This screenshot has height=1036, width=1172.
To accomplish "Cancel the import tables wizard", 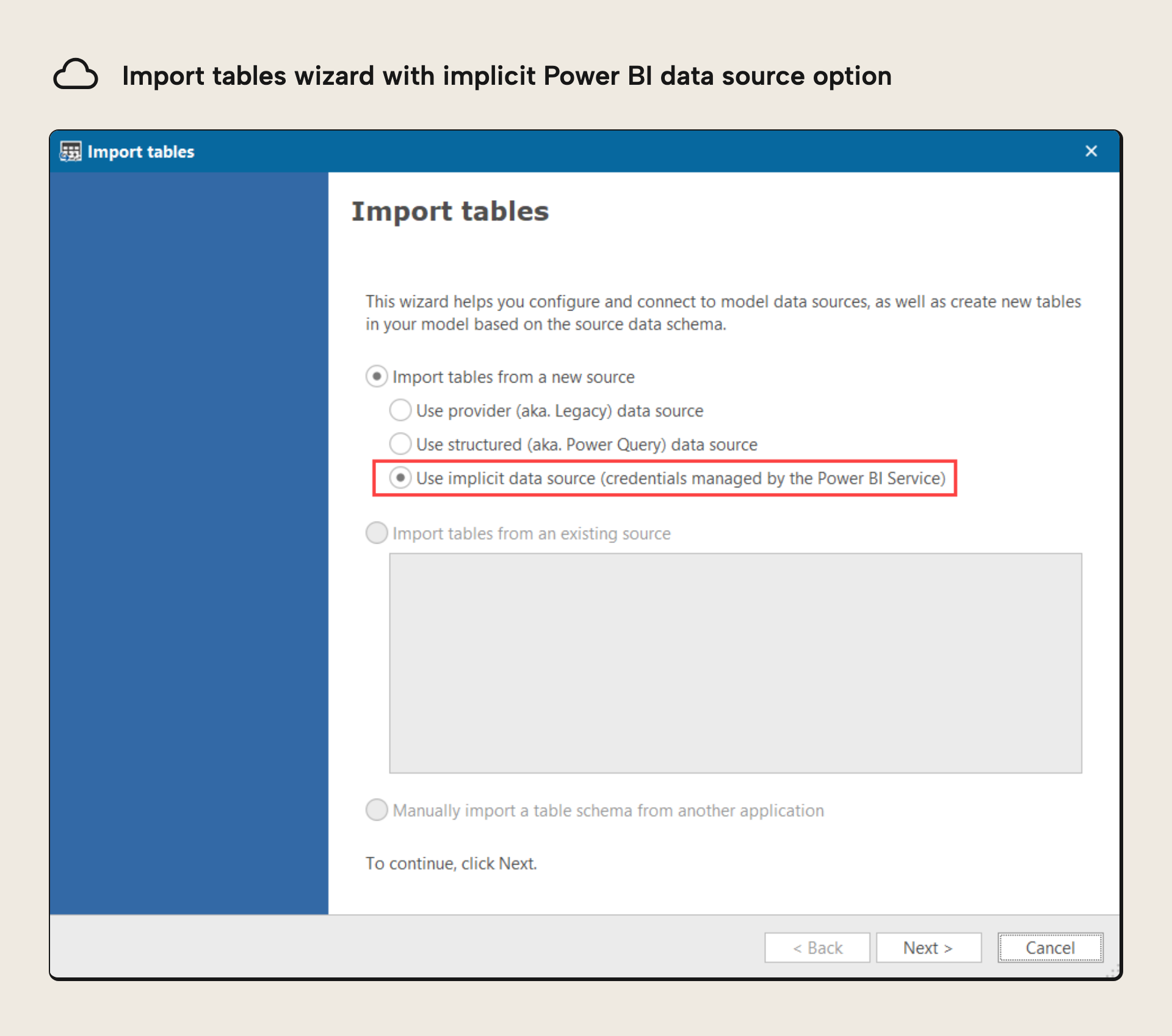I will (1050, 948).
